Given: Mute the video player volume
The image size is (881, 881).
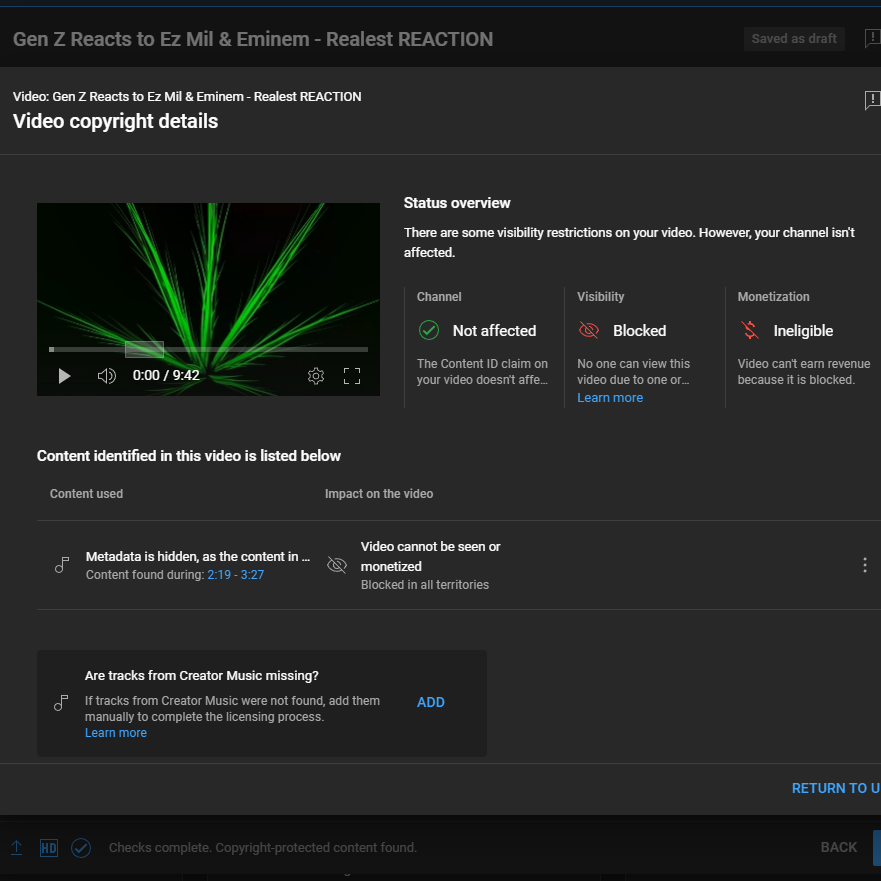Looking at the screenshot, I should click(106, 376).
